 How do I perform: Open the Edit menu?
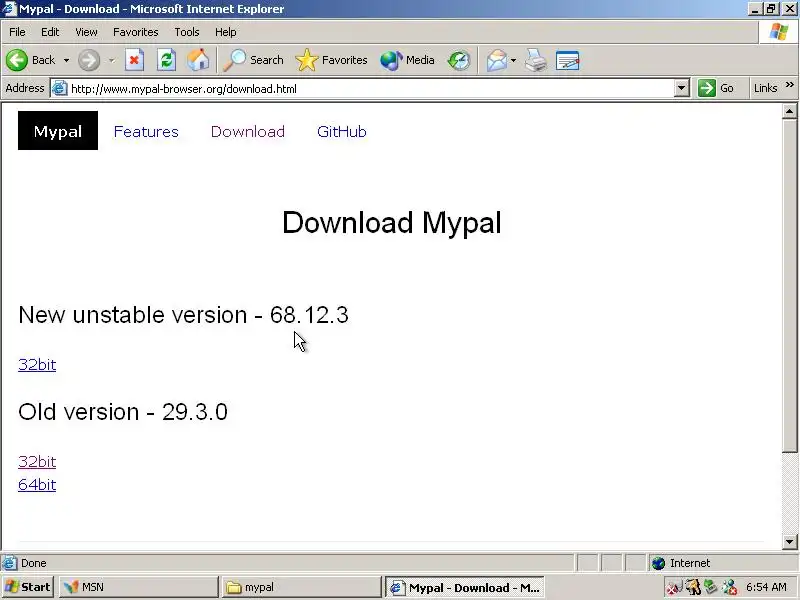click(x=49, y=32)
